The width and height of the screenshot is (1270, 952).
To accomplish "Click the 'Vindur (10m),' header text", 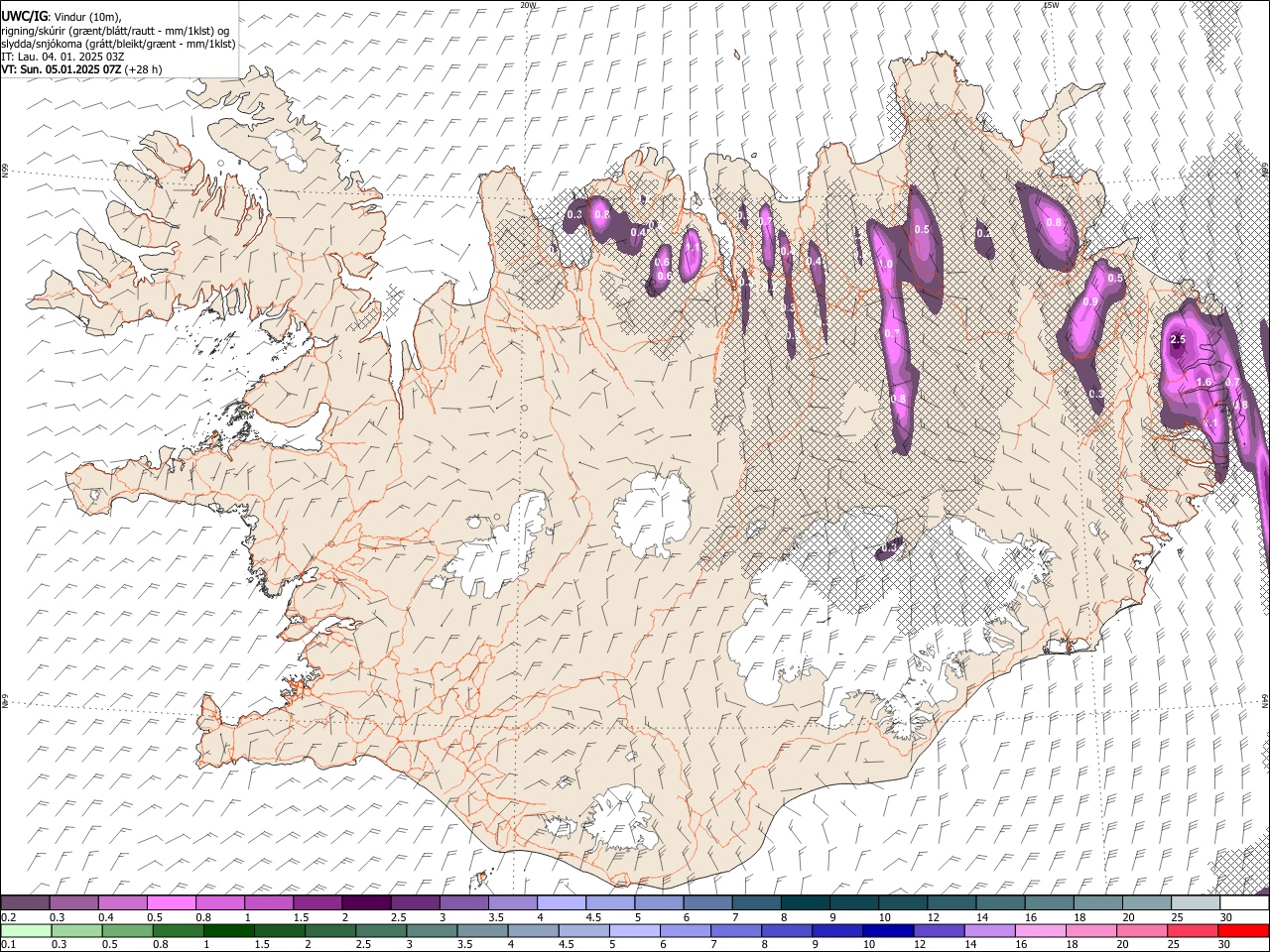I will pyautogui.click(x=87, y=17).
